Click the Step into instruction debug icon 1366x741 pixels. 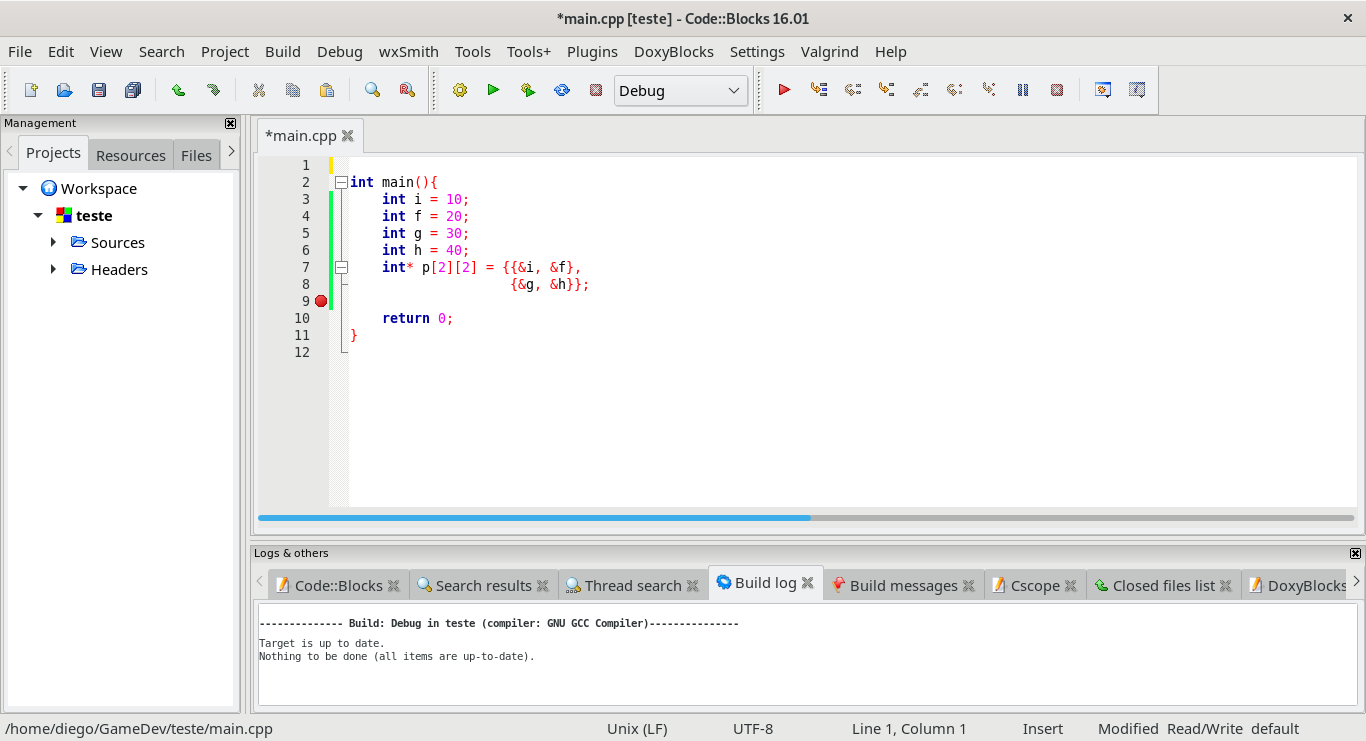pos(989,90)
